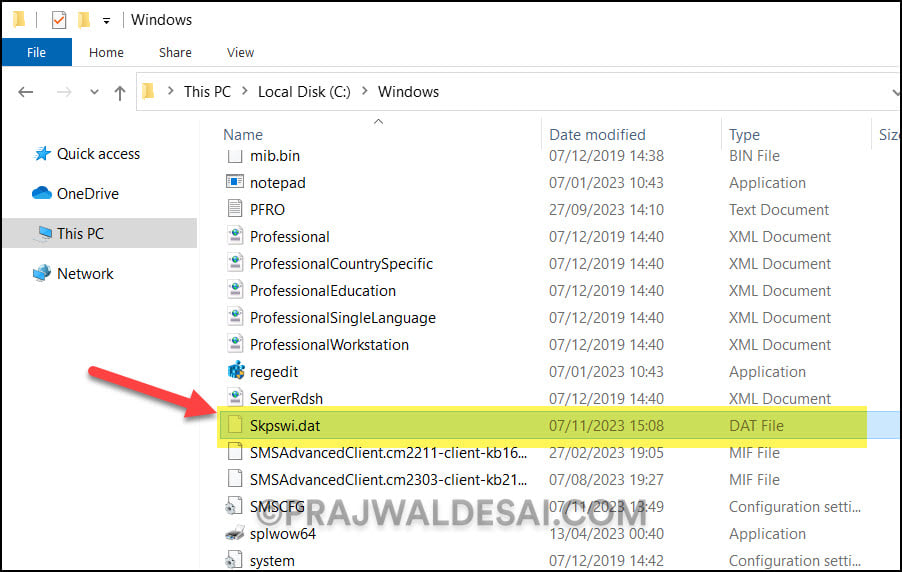Click the Forward navigation arrow
This screenshot has height=572, width=902.
[x=64, y=92]
